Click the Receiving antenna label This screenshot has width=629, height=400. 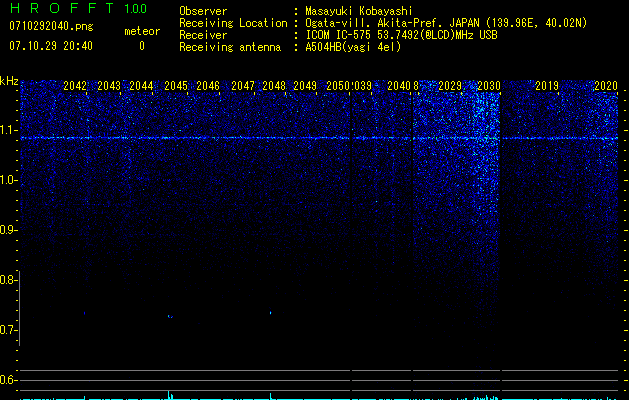pos(230,47)
